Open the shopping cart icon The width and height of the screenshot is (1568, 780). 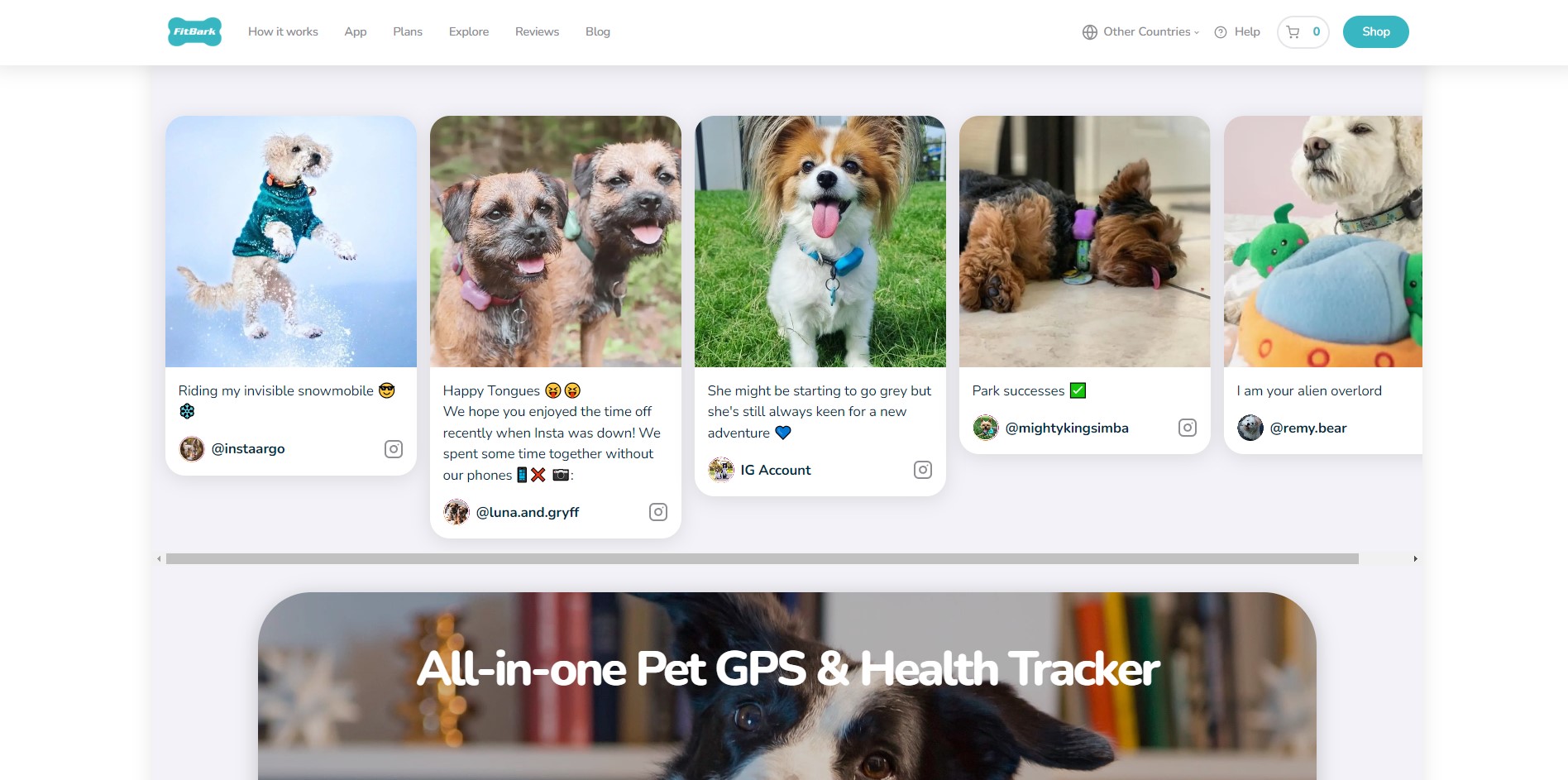pyautogui.click(x=1293, y=32)
